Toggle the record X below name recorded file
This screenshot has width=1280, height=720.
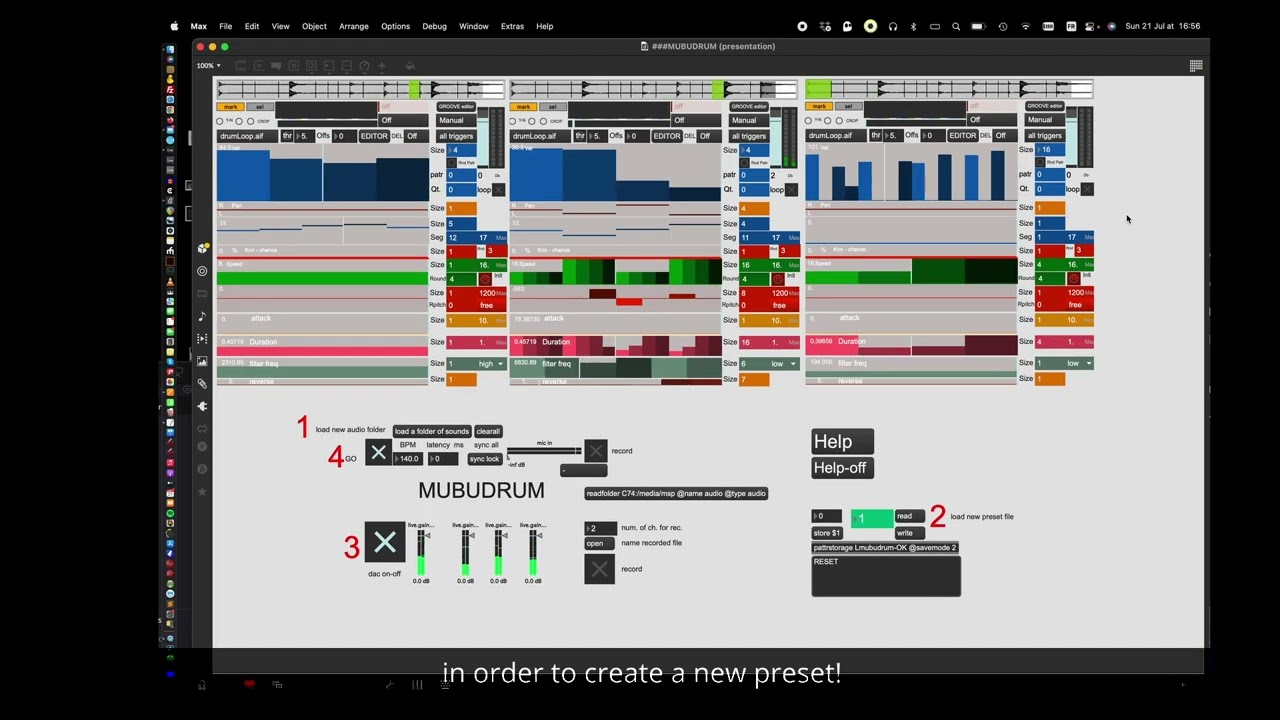[599, 569]
